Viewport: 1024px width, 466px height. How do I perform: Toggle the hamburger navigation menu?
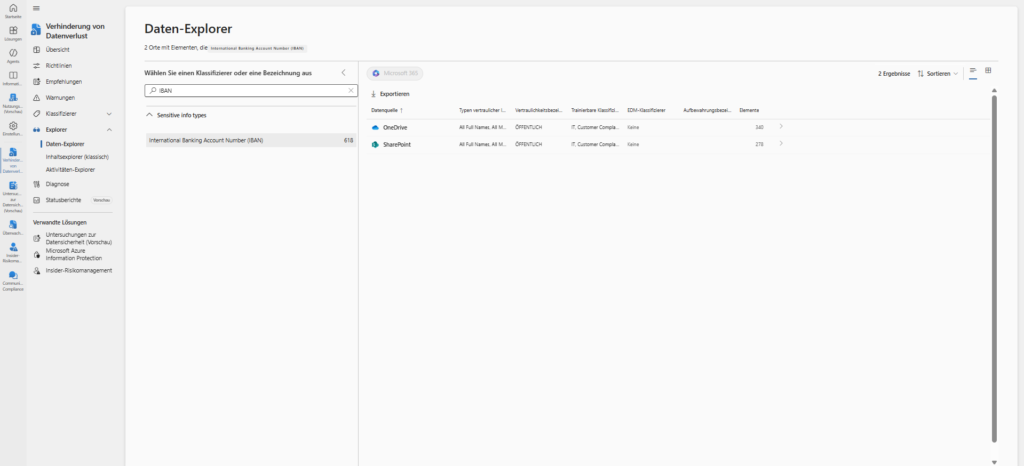click(37, 7)
